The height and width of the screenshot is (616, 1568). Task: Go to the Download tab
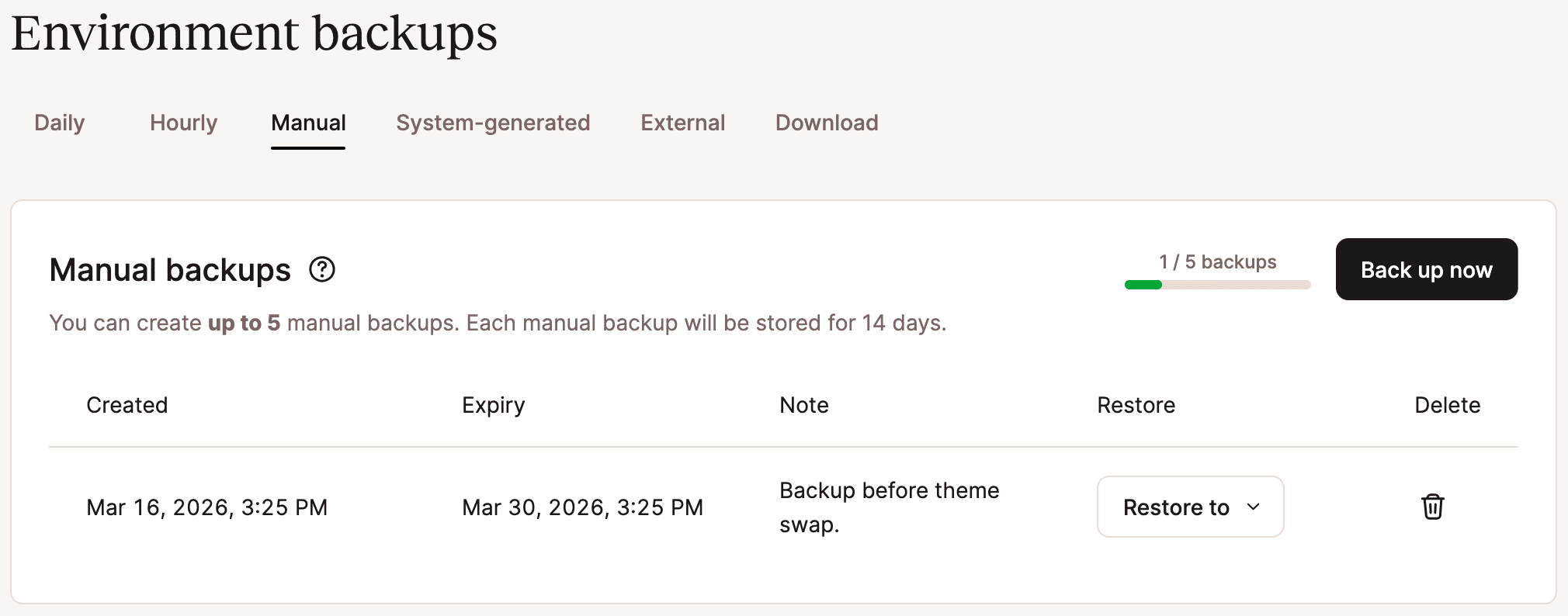pyautogui.click(x=826, y=123)
